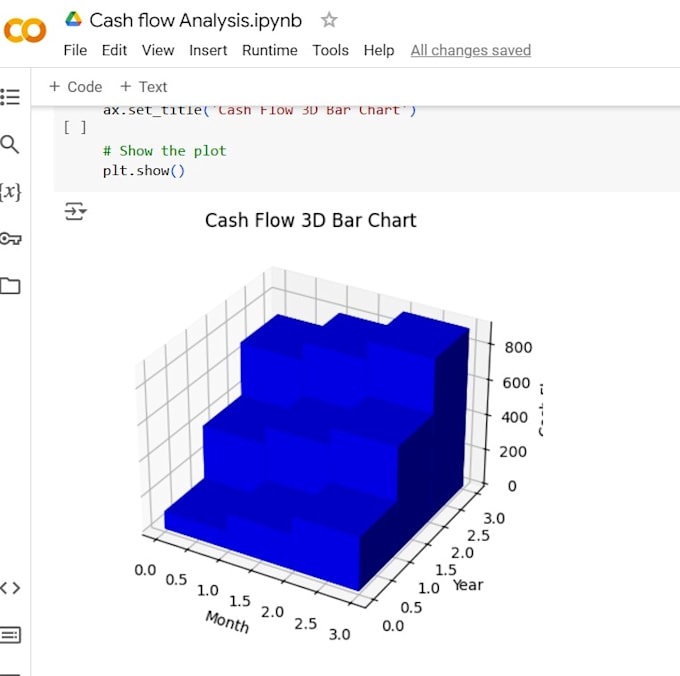Image resolution: width=680 pixels, height=676 pixels.
Task: Open the files folder panel
Action: pyautogui.click(x=10, y=286)
